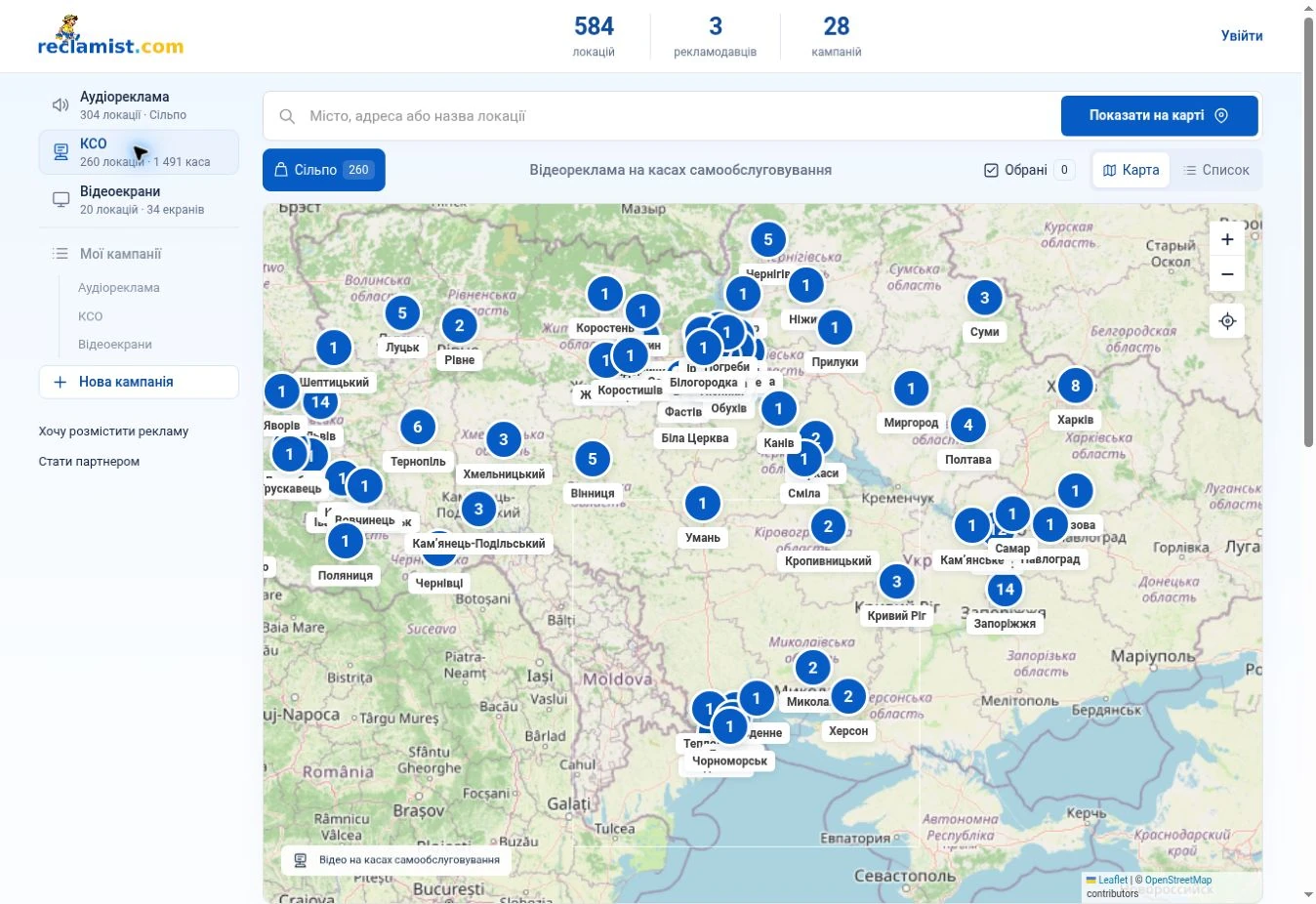Click the plus icon in Нова кампанія
1316x904 pixels.
[x=60, y=382]
